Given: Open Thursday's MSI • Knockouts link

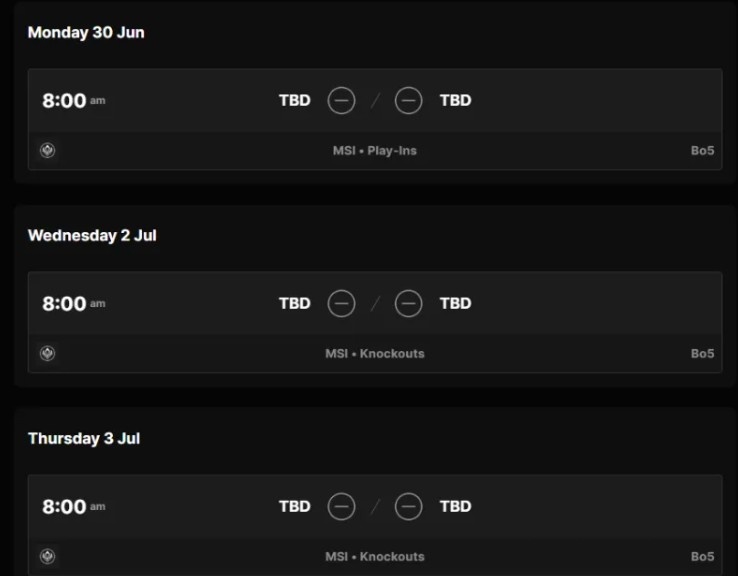Looking at the screenshot, I should 374,556.
